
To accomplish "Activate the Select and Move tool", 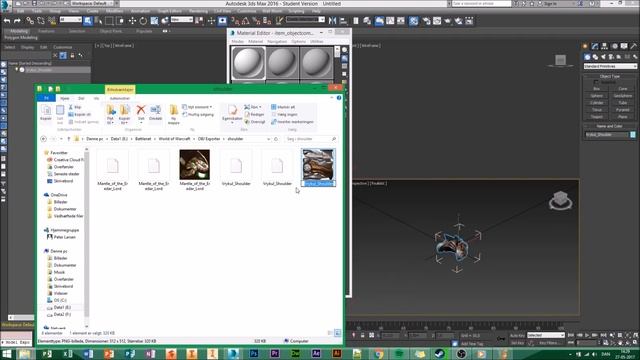I will 132,20.
